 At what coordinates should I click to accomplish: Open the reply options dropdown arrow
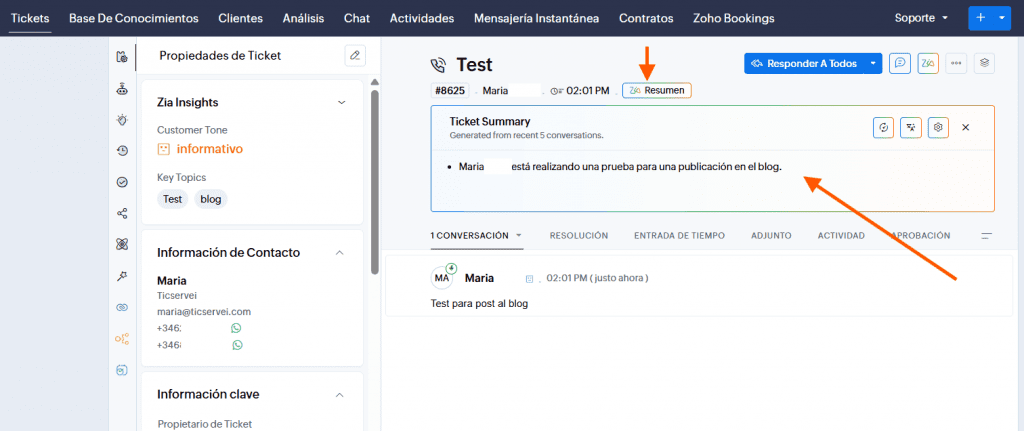click(x=873, y=63)
